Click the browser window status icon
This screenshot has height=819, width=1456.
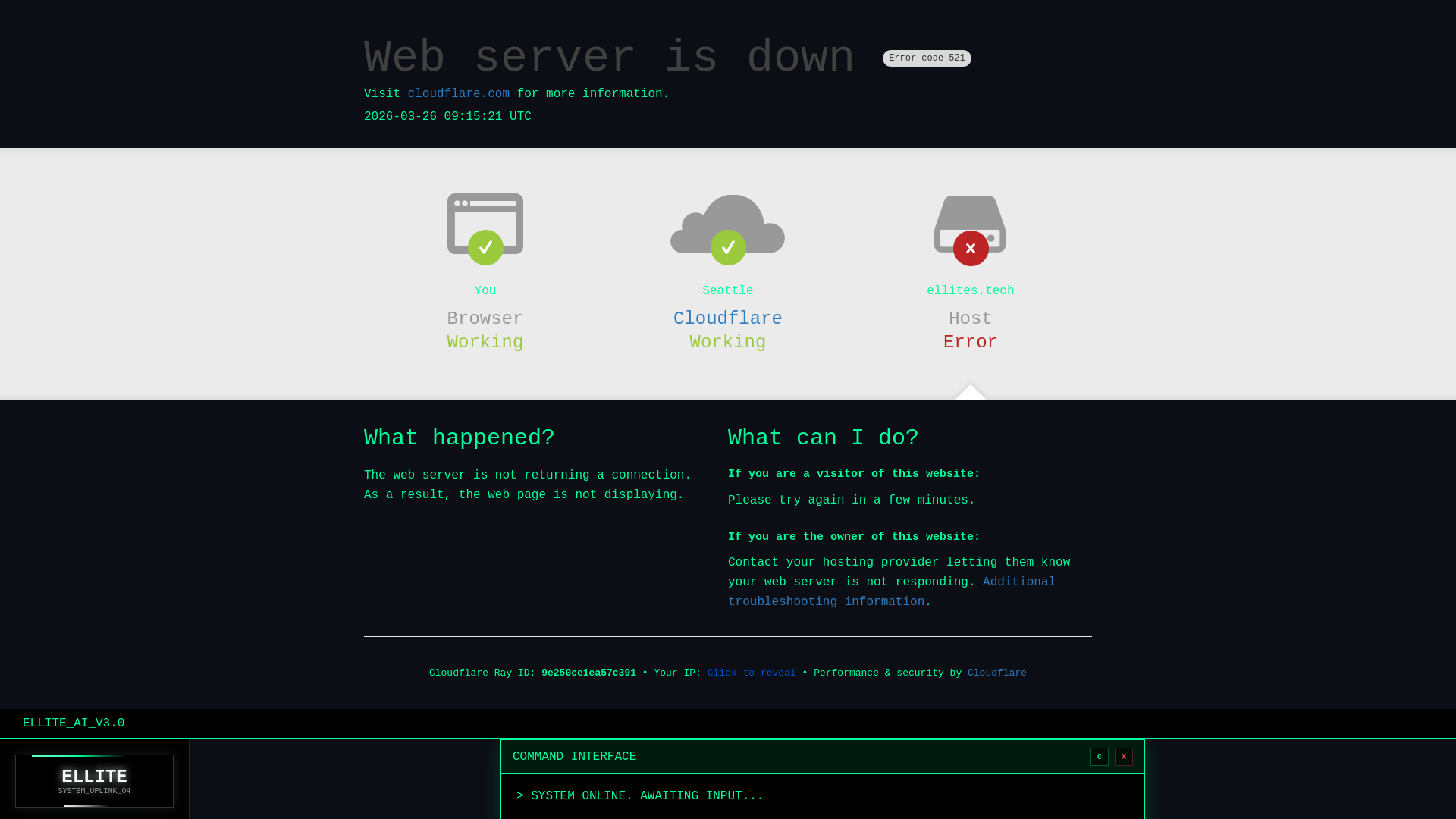485,228
